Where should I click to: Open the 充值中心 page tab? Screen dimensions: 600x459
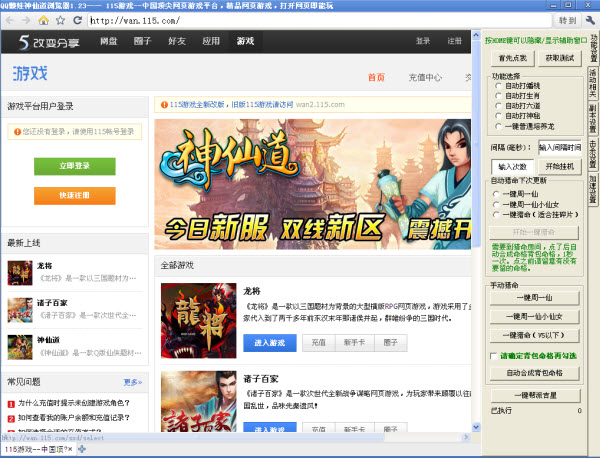(425, 78)
